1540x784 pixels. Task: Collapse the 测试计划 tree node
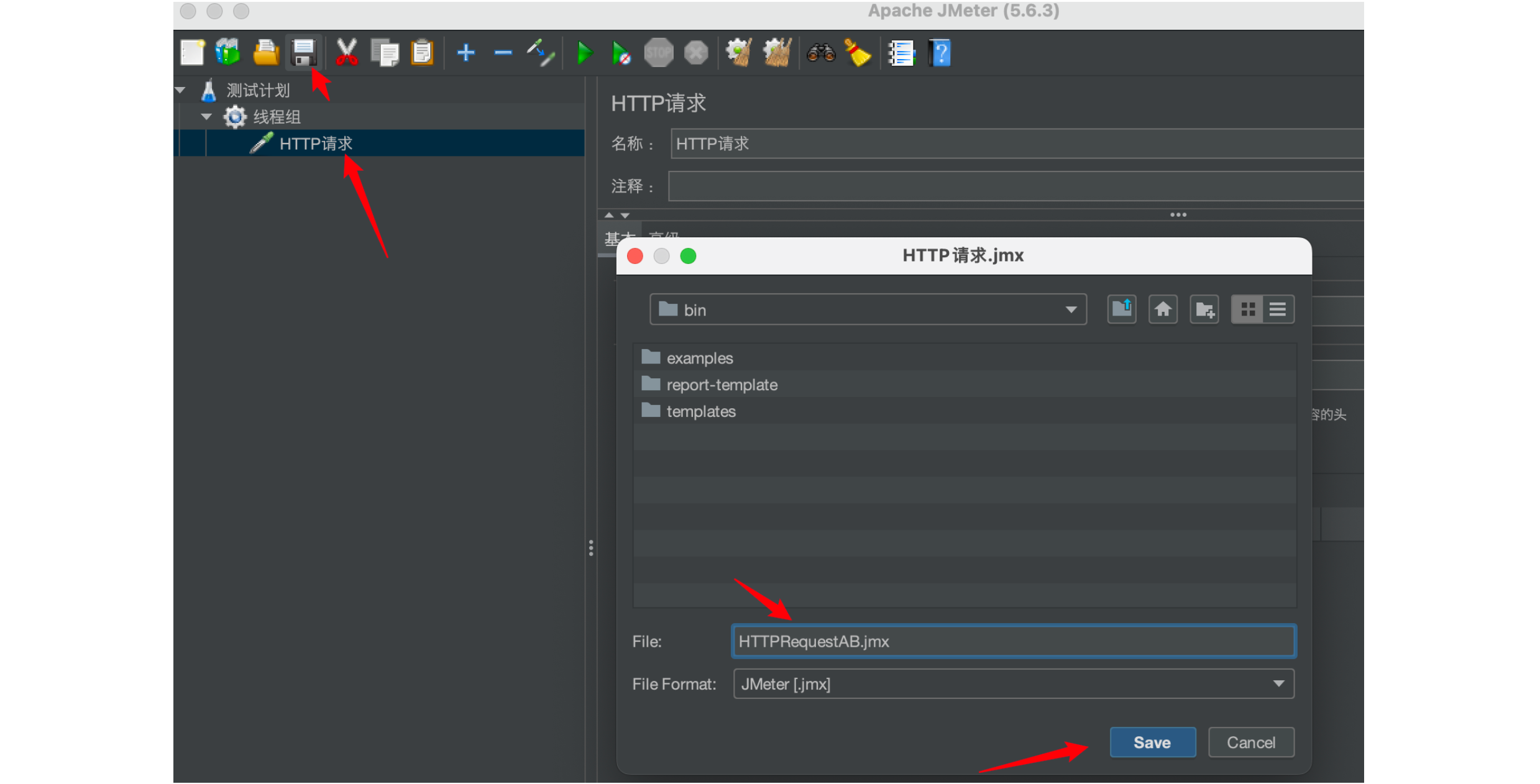[181, 91]
